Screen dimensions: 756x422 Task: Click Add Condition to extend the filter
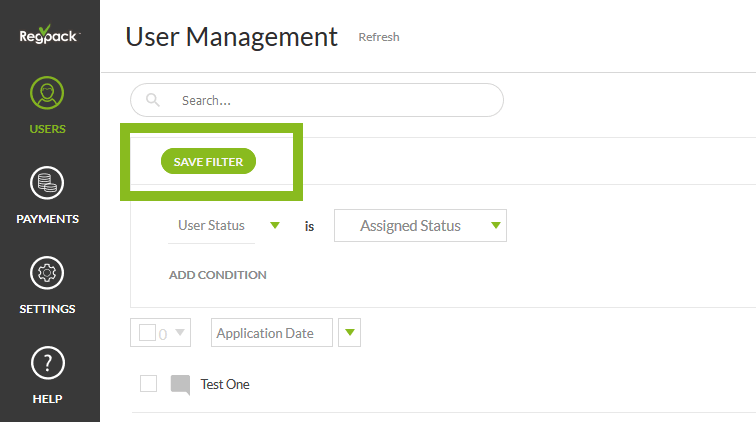click(217, 275)
